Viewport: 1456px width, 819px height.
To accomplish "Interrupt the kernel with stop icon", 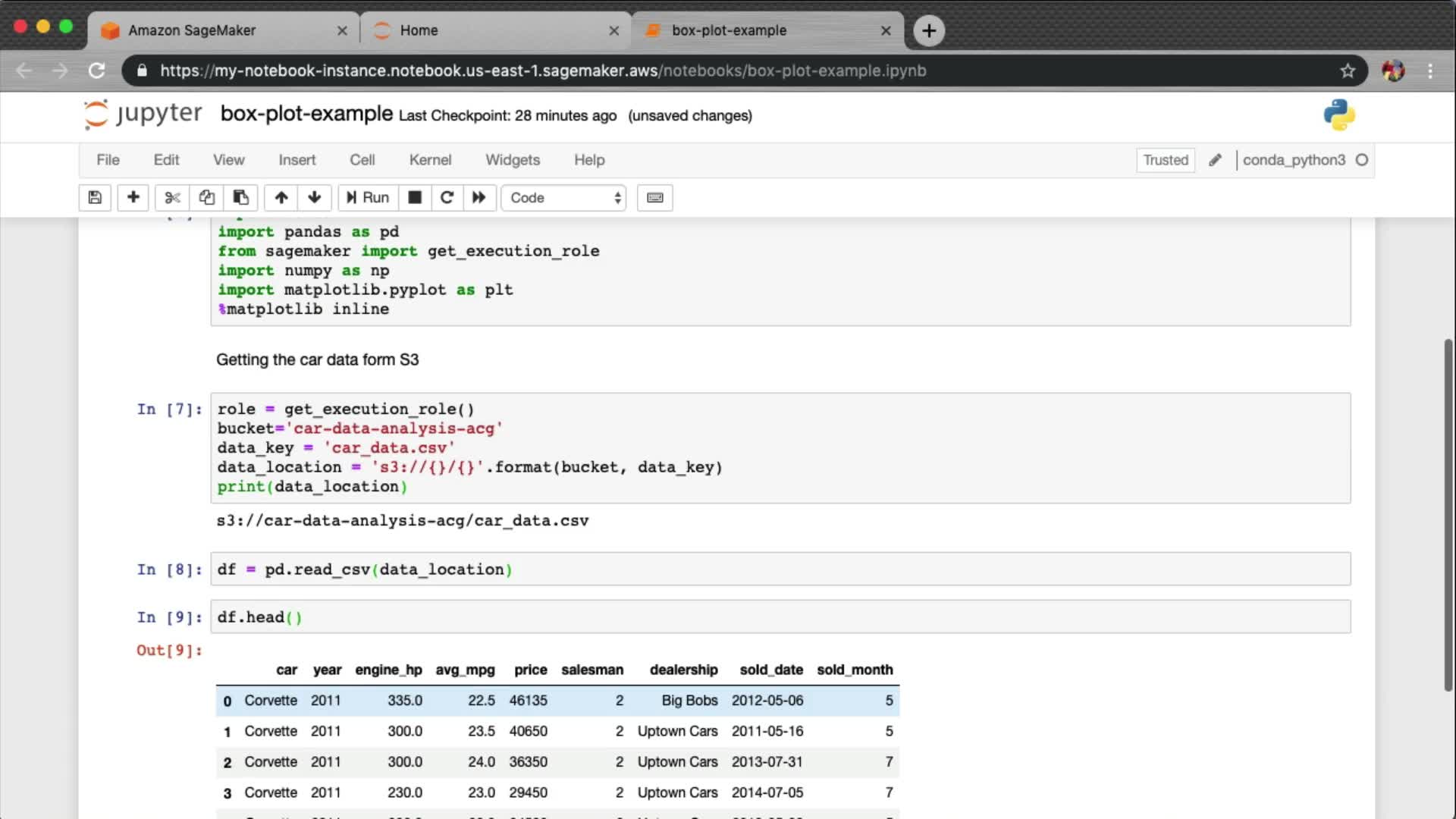I will click(x=415, y=198).
